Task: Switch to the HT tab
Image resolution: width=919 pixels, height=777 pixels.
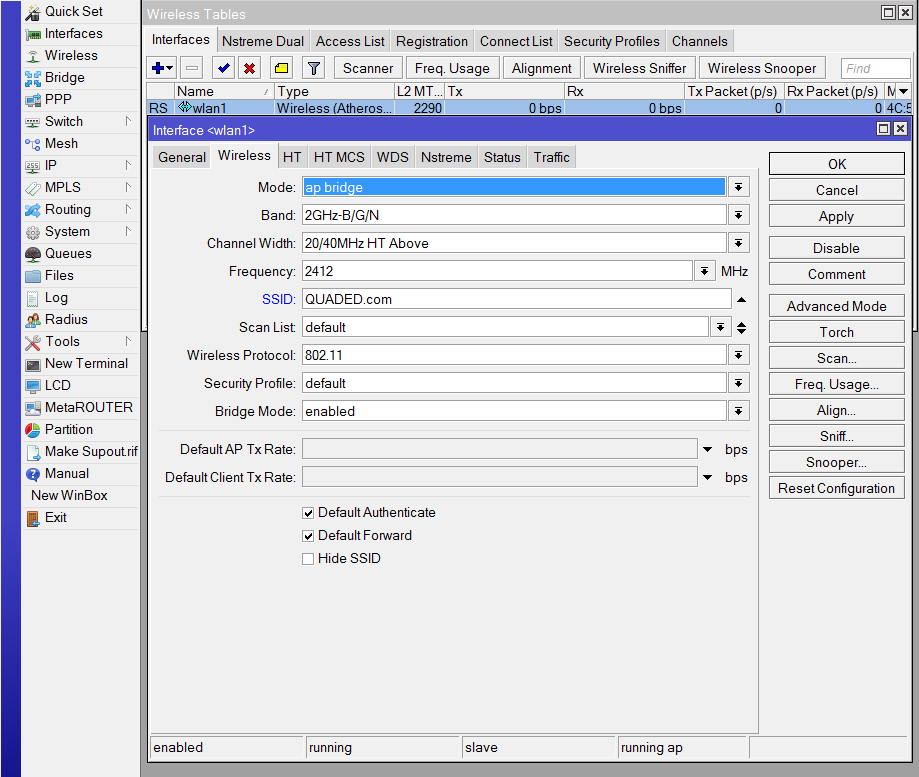Action: coord(292,157)
